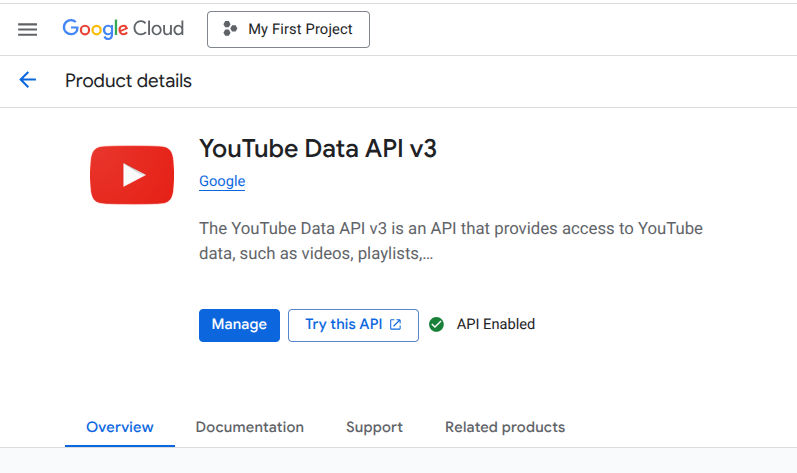Click the API Enabled status text
The image size is (797, 473).
496,324
